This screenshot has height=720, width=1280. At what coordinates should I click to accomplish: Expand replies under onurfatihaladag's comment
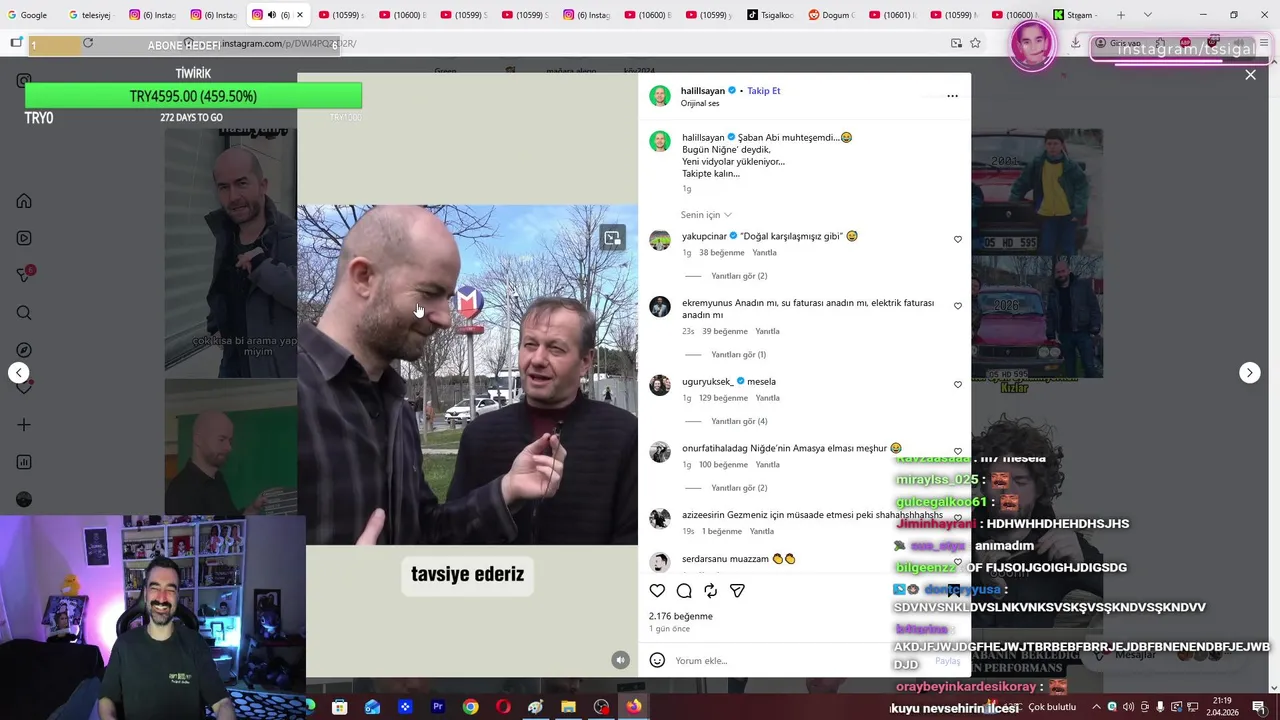(x=739, y=488)
